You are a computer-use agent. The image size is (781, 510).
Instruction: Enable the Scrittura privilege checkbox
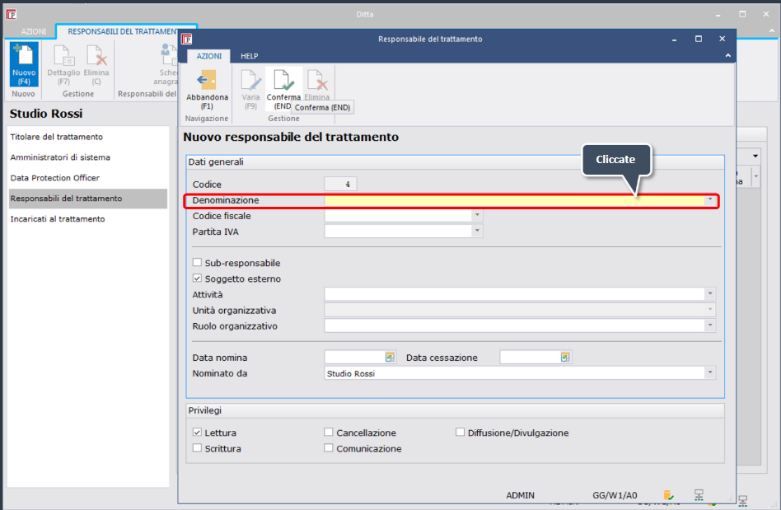coord(197,448)
